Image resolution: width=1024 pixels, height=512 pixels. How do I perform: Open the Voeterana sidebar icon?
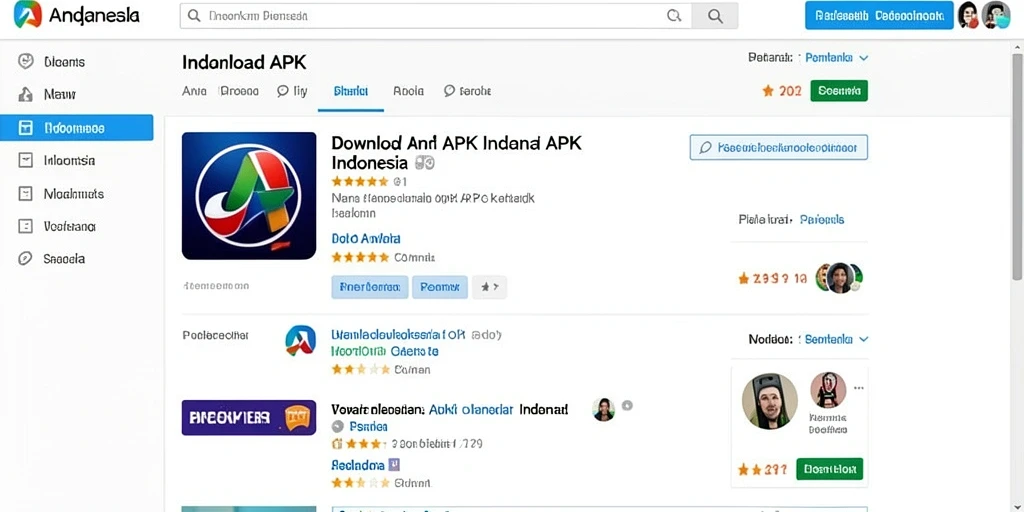[25, 227]
